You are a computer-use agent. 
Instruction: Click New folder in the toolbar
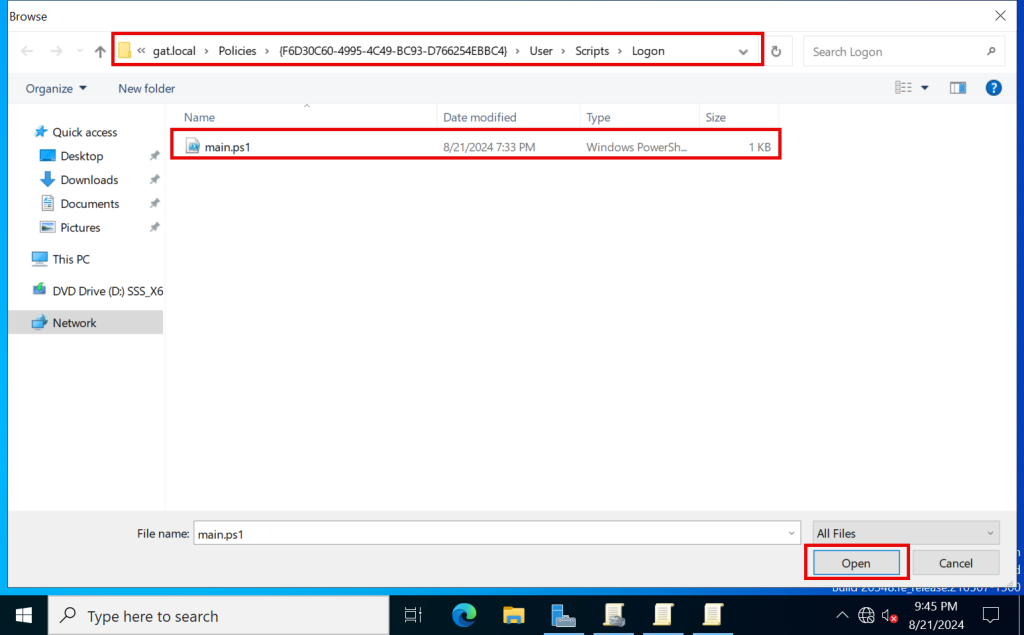[145, 88]
